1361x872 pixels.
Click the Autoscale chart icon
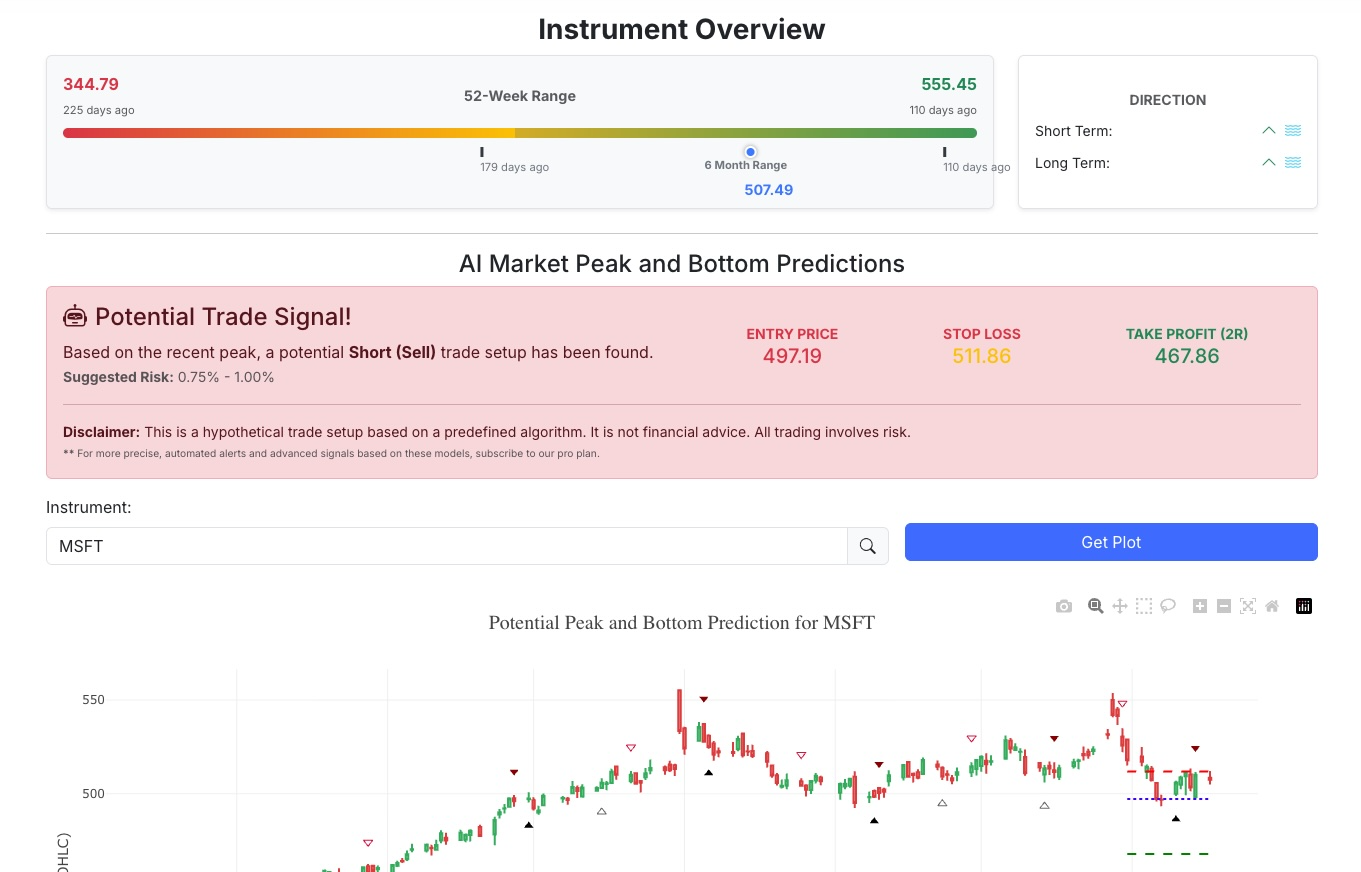pos(1248,606)
